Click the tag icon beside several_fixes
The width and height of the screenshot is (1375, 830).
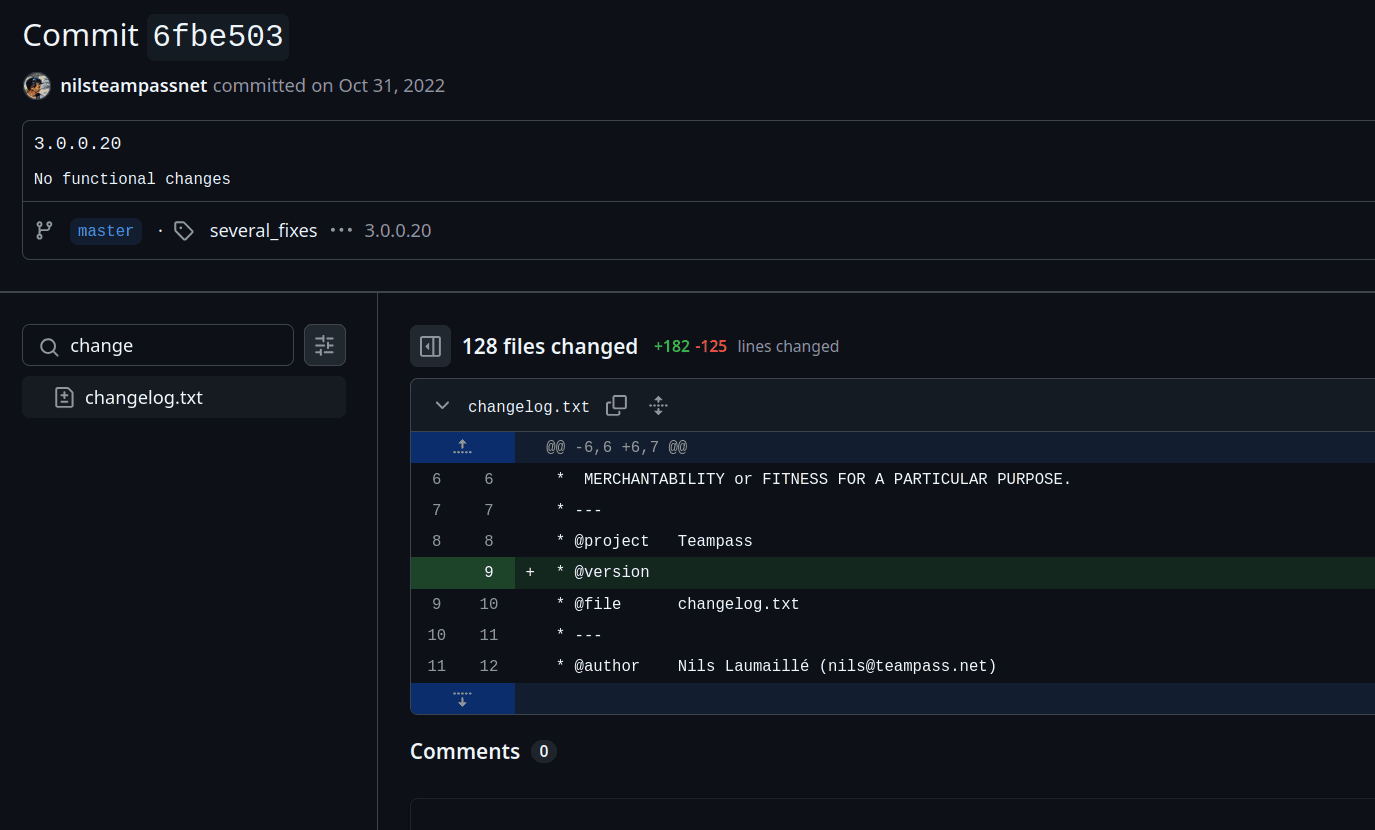(x=184, y=231)
